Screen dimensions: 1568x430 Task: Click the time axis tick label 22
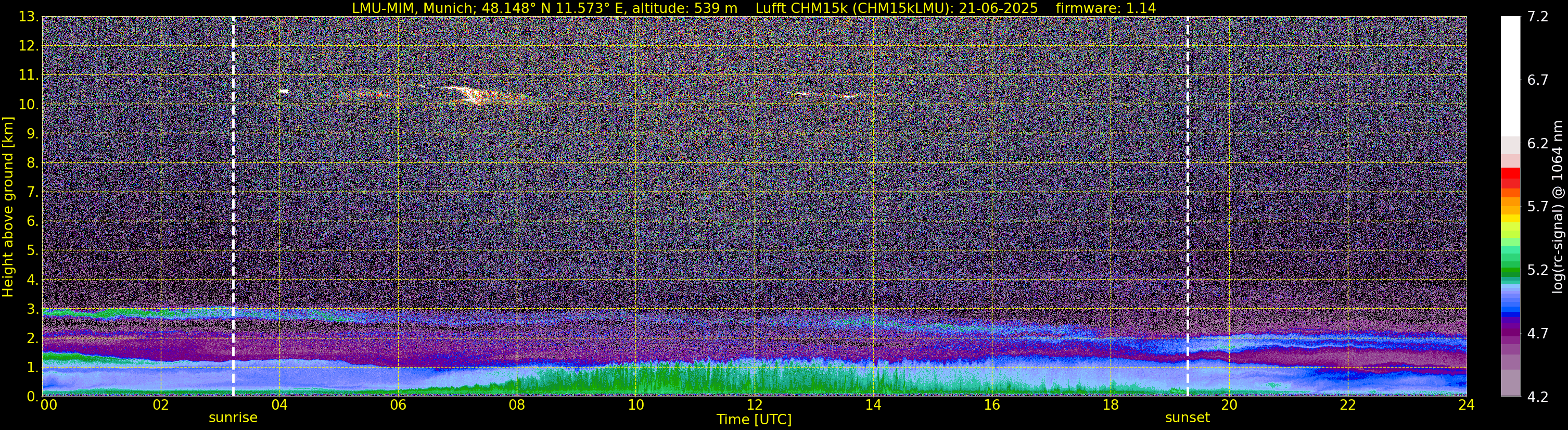coord(1348,405)
